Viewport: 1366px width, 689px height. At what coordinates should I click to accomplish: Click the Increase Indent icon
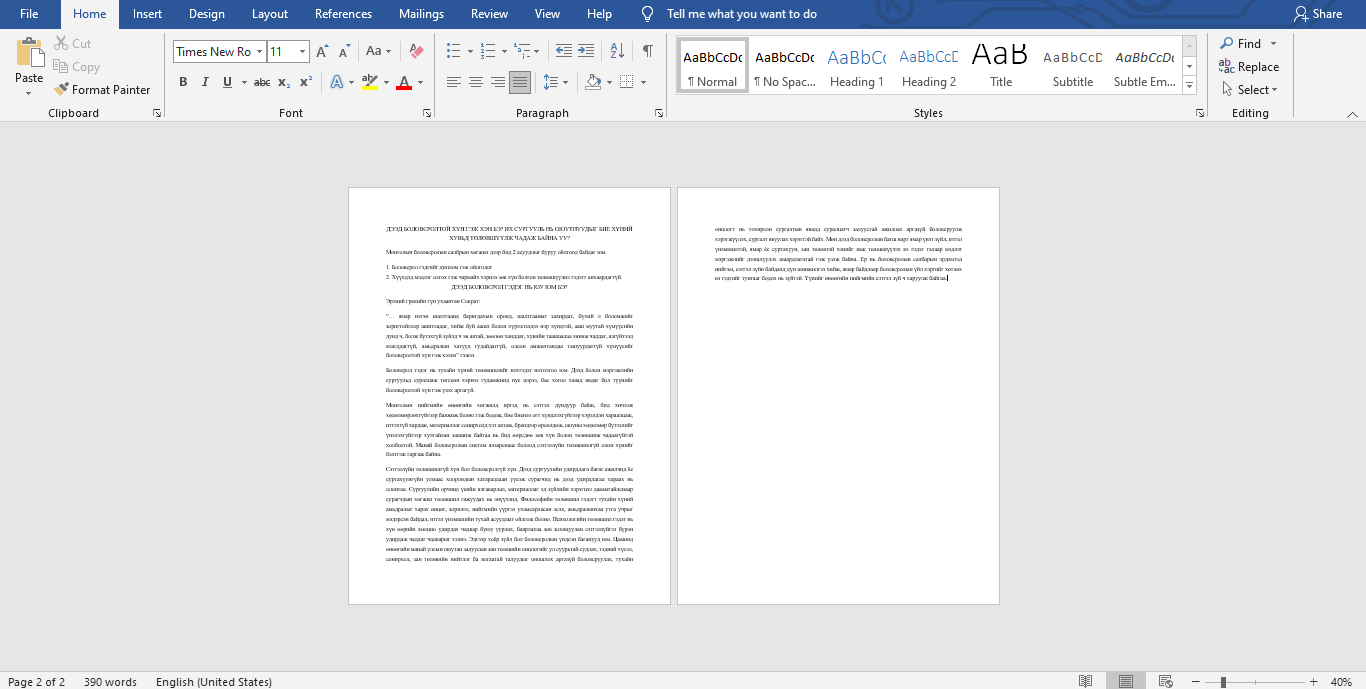(585, 51)
